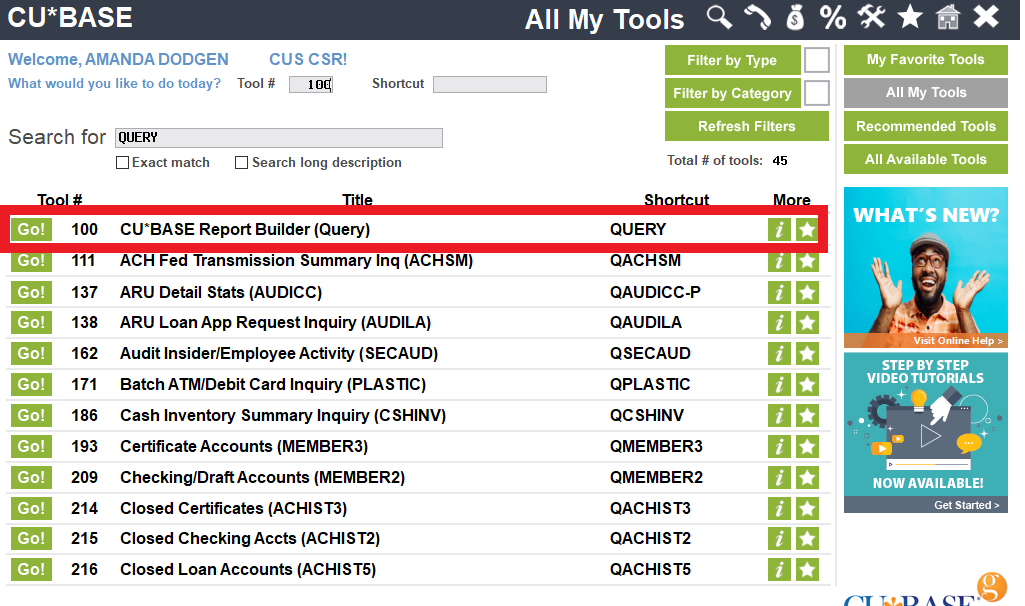Open the What's New online help banner
The image size is (1025, 606).
(x=925, y=267)
